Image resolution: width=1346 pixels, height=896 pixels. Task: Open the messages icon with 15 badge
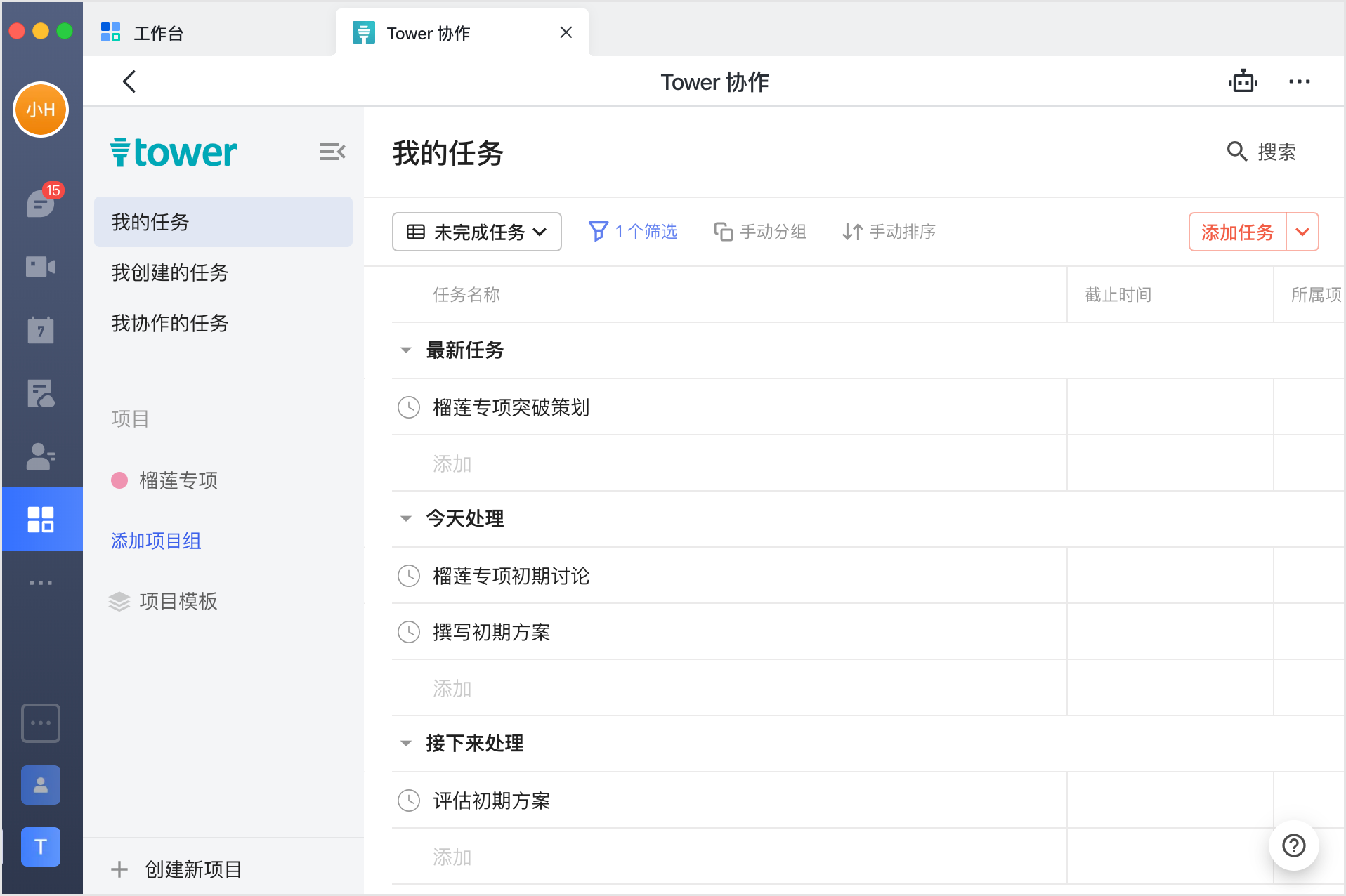pyautogui.click(x=41, y=204)
